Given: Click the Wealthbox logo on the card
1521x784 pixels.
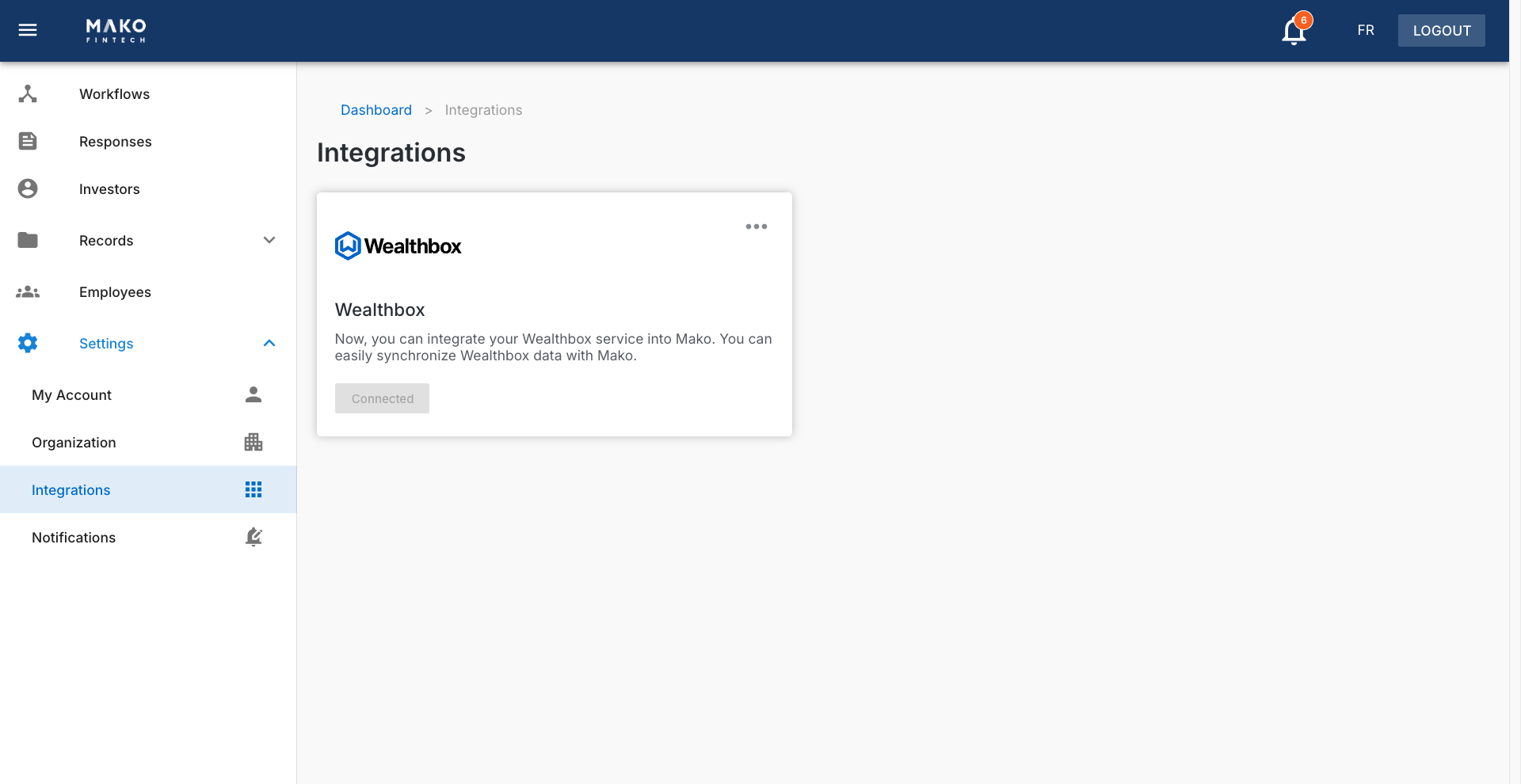Looking at the screenshot, I should tap(398, 245).
